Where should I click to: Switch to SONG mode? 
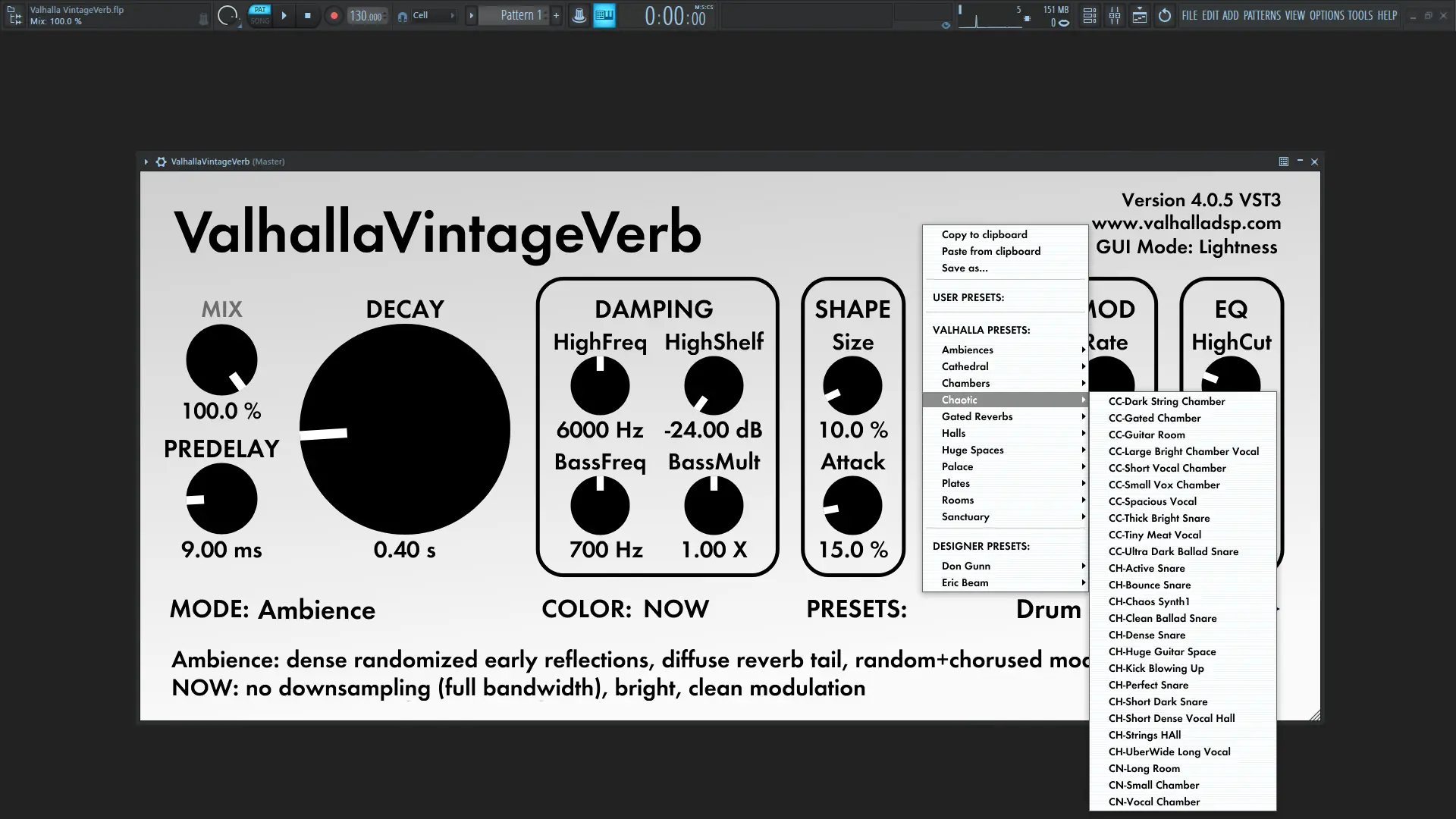click(260, 21)
